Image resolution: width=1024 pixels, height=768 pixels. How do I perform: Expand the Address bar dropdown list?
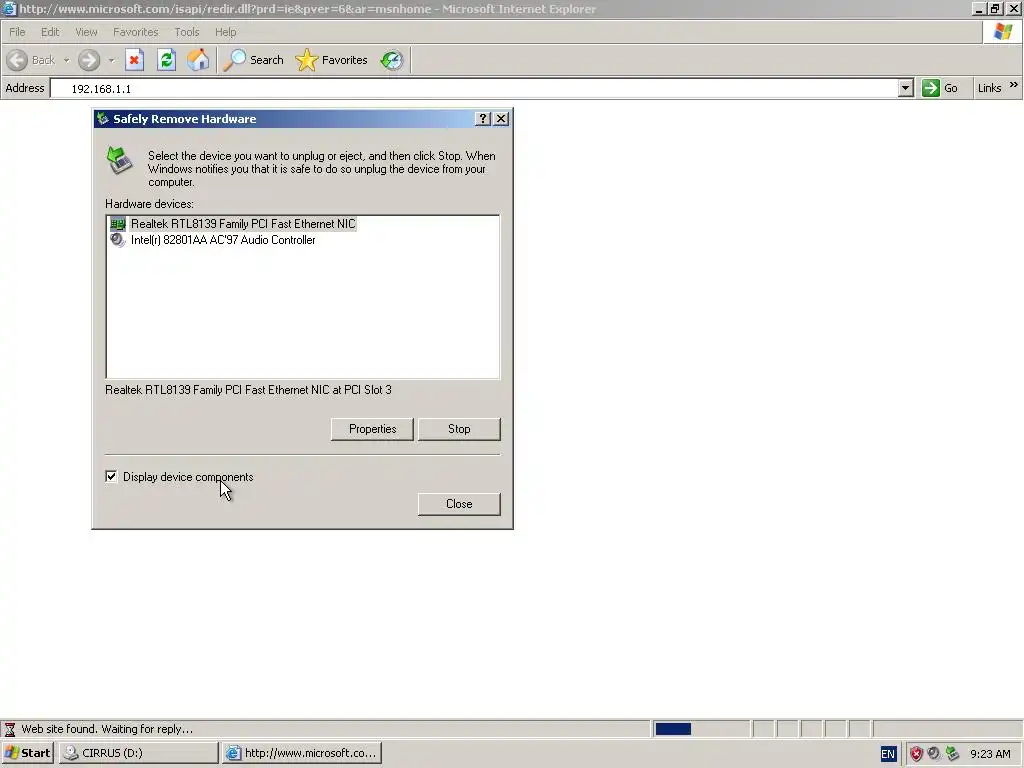905,88
